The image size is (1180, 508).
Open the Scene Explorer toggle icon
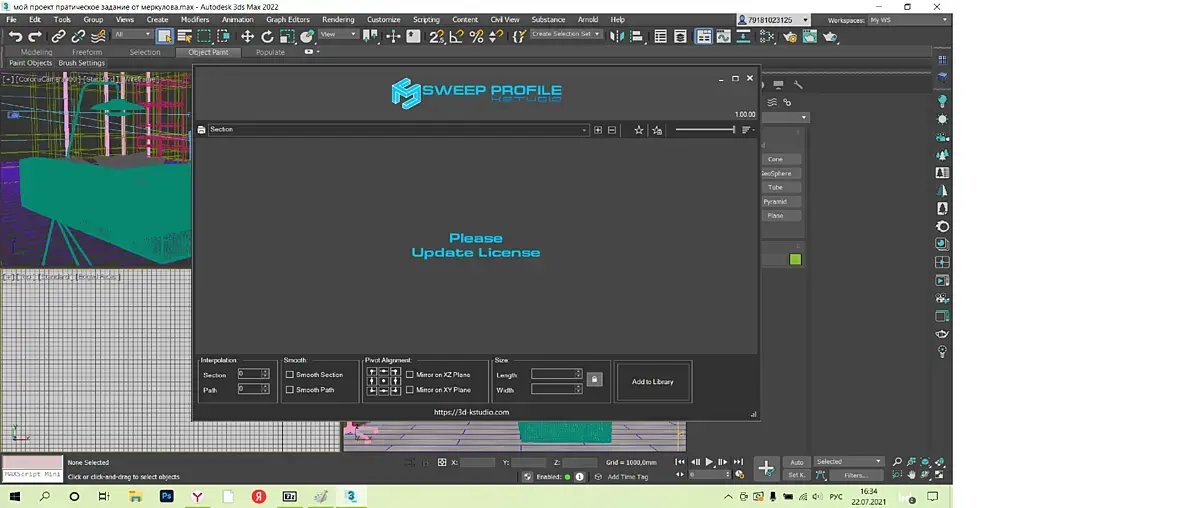(x=660, y=36)
